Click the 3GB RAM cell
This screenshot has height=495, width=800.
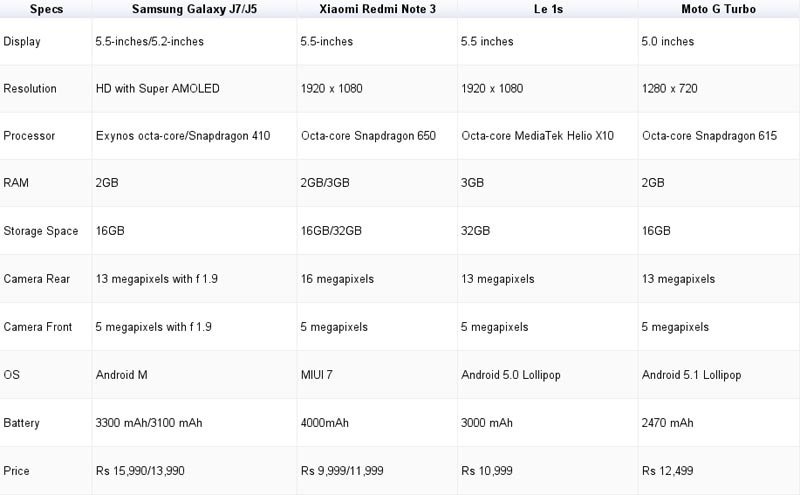(472, 183)
